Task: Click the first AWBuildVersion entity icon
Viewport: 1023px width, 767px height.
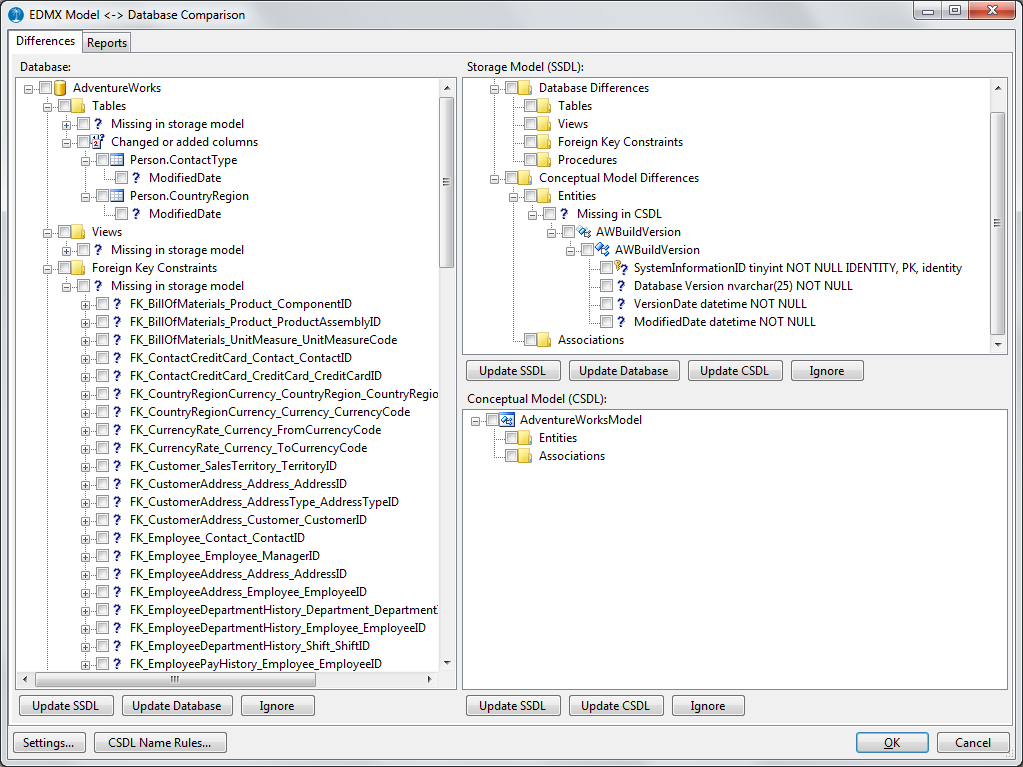Action: click(584, 232)
